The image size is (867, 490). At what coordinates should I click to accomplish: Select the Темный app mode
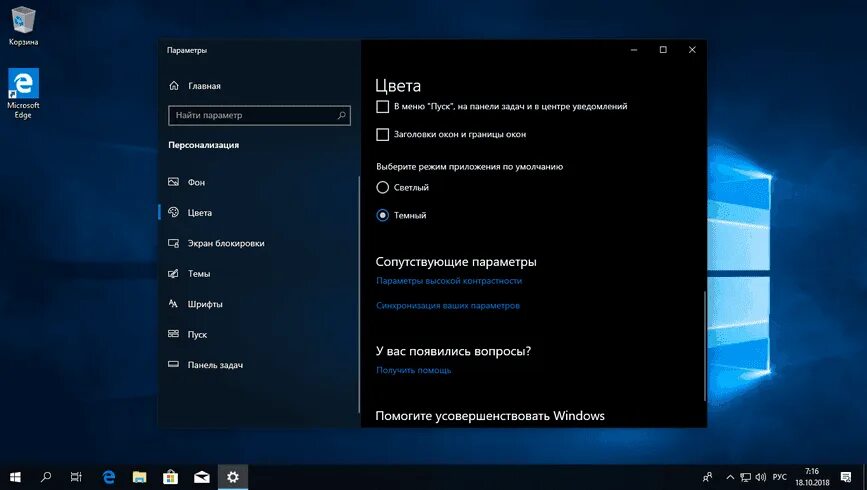[383, 215]
